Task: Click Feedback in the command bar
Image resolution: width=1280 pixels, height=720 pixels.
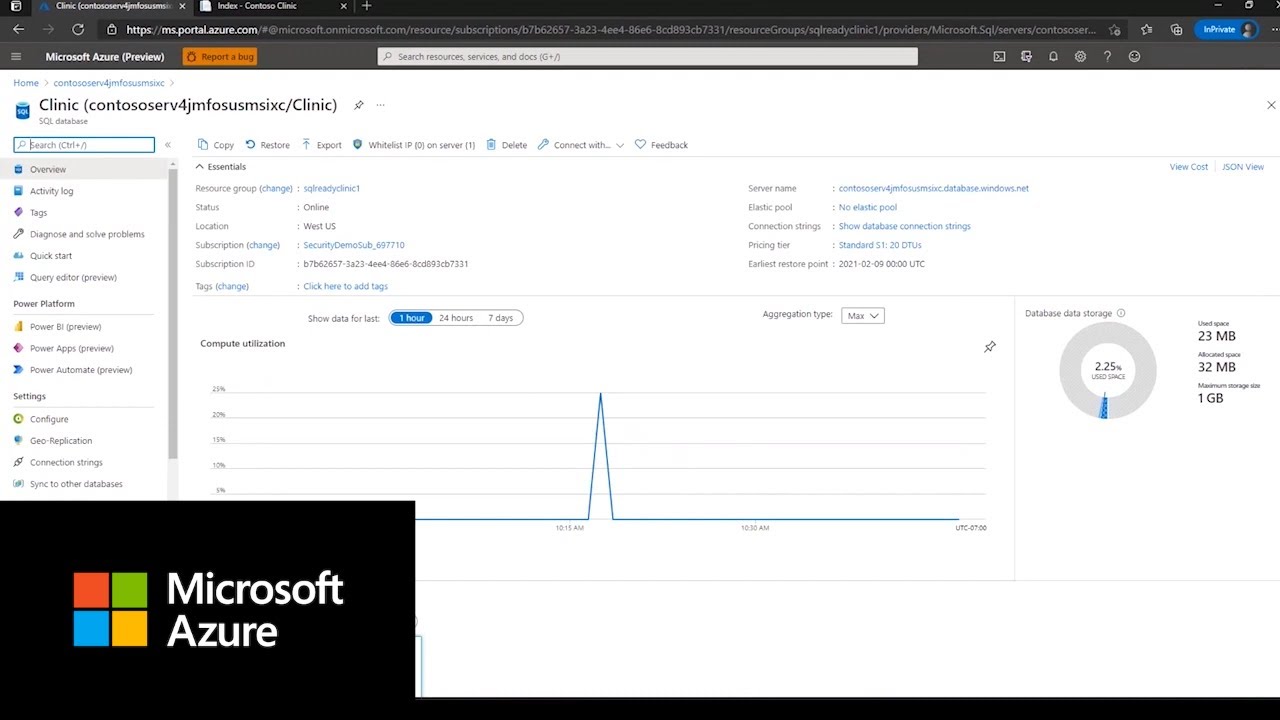Action: [661, 145]
